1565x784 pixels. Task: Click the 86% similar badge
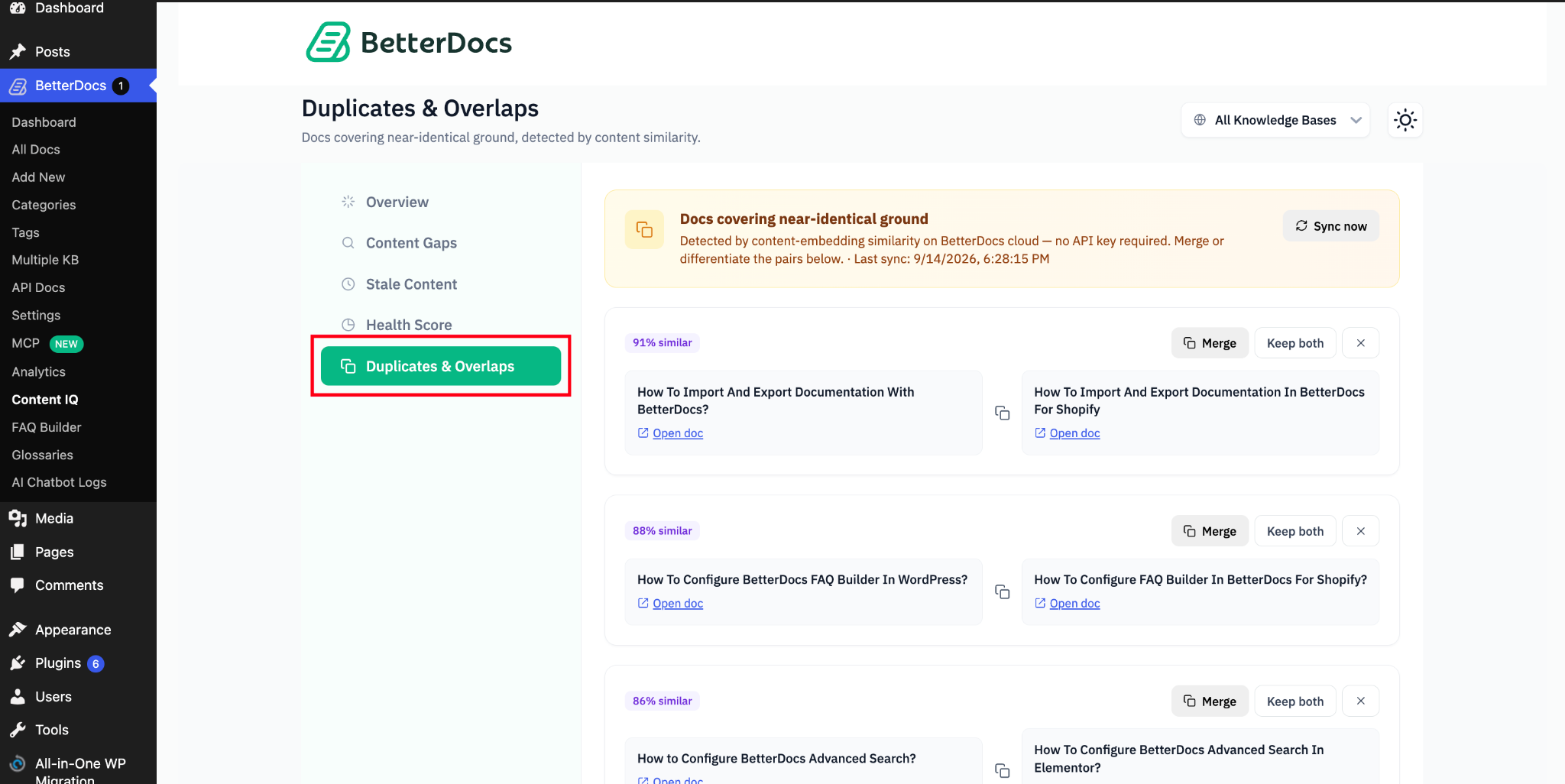tap(662, 701)
